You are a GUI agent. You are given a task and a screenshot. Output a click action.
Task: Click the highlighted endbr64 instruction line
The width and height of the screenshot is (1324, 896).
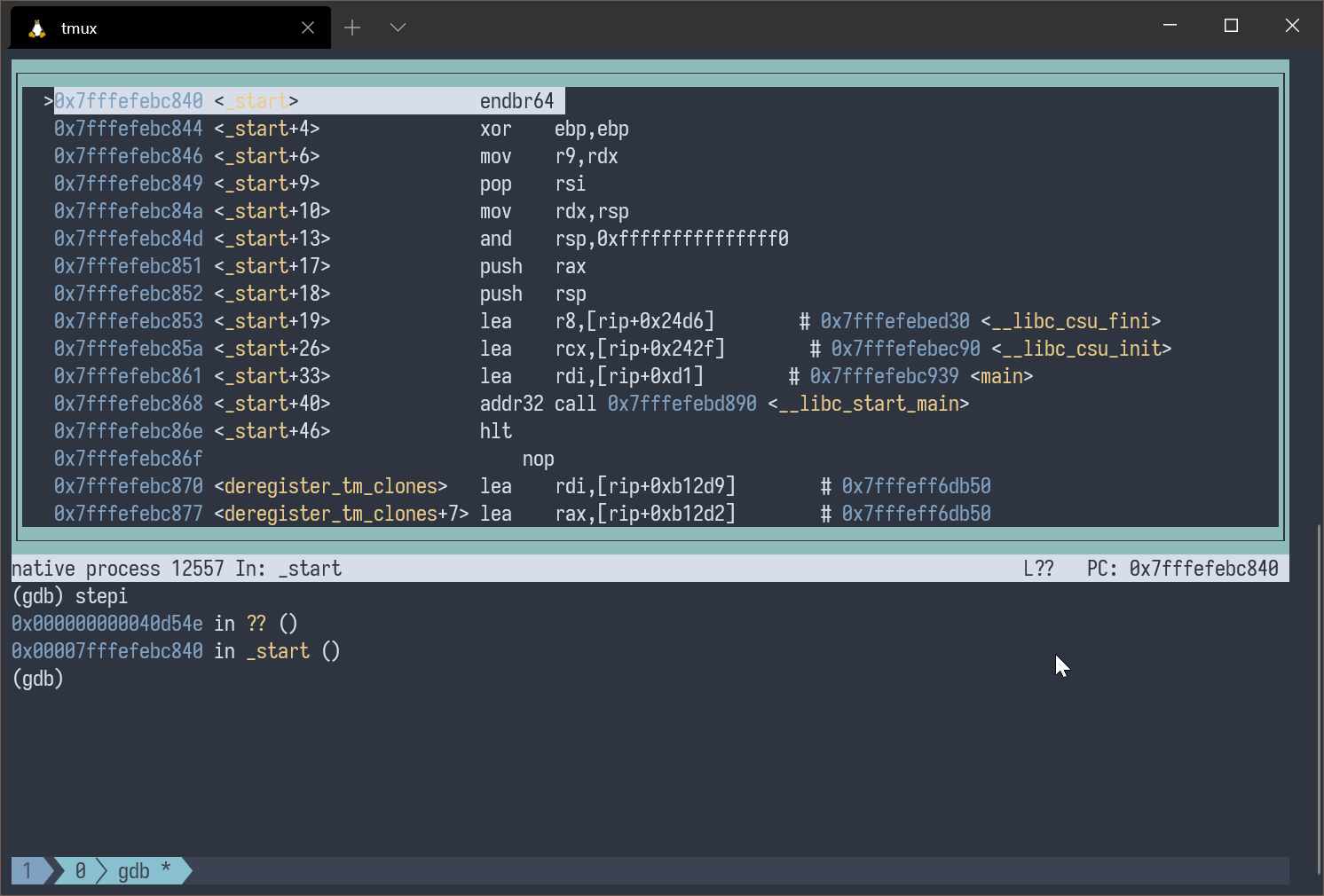pyautogui.click(x=516, y=101)
